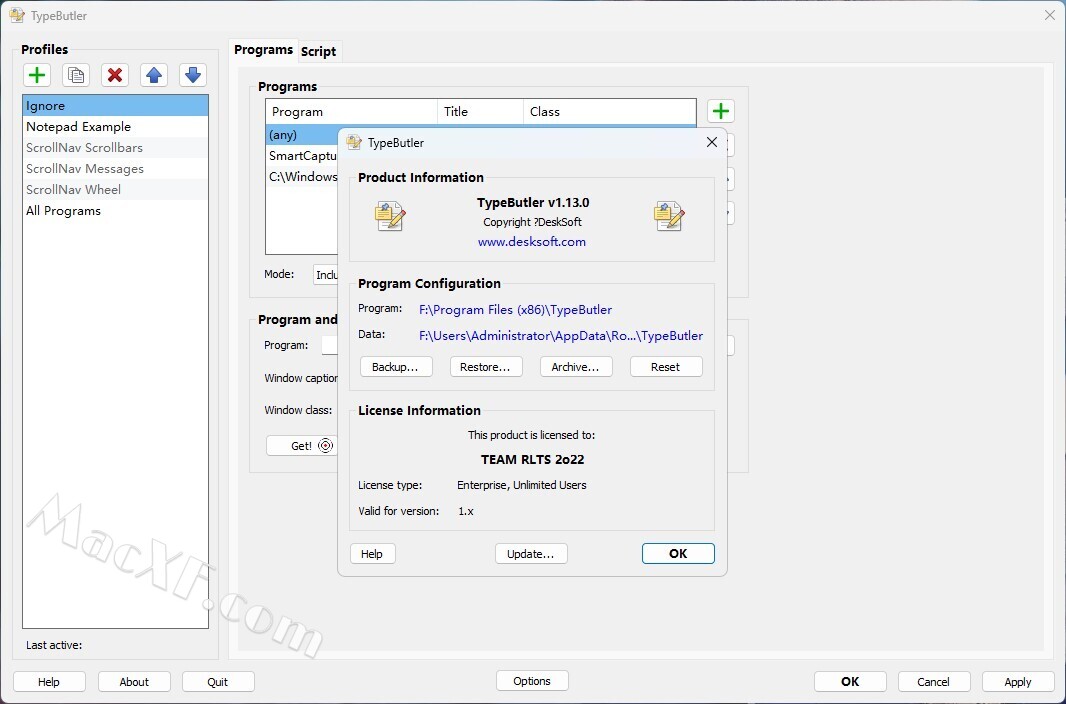Image resolution: width=1066 pixels, height=704 pixels.
Task: Click the Apply button
Action: click(1018, 682)
